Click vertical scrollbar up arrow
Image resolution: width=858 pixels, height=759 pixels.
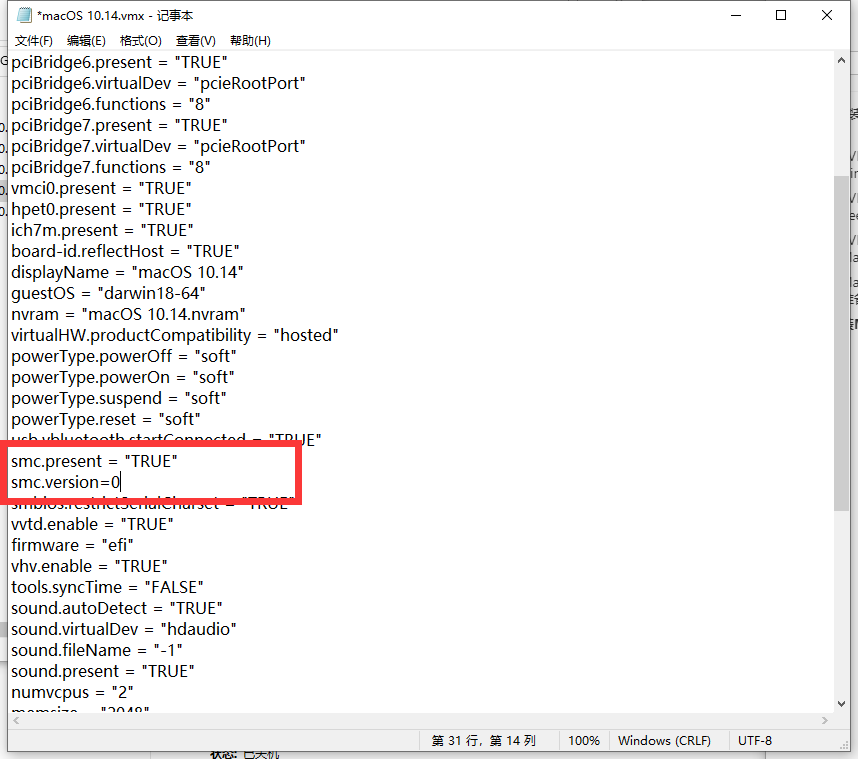coord(842,61)
